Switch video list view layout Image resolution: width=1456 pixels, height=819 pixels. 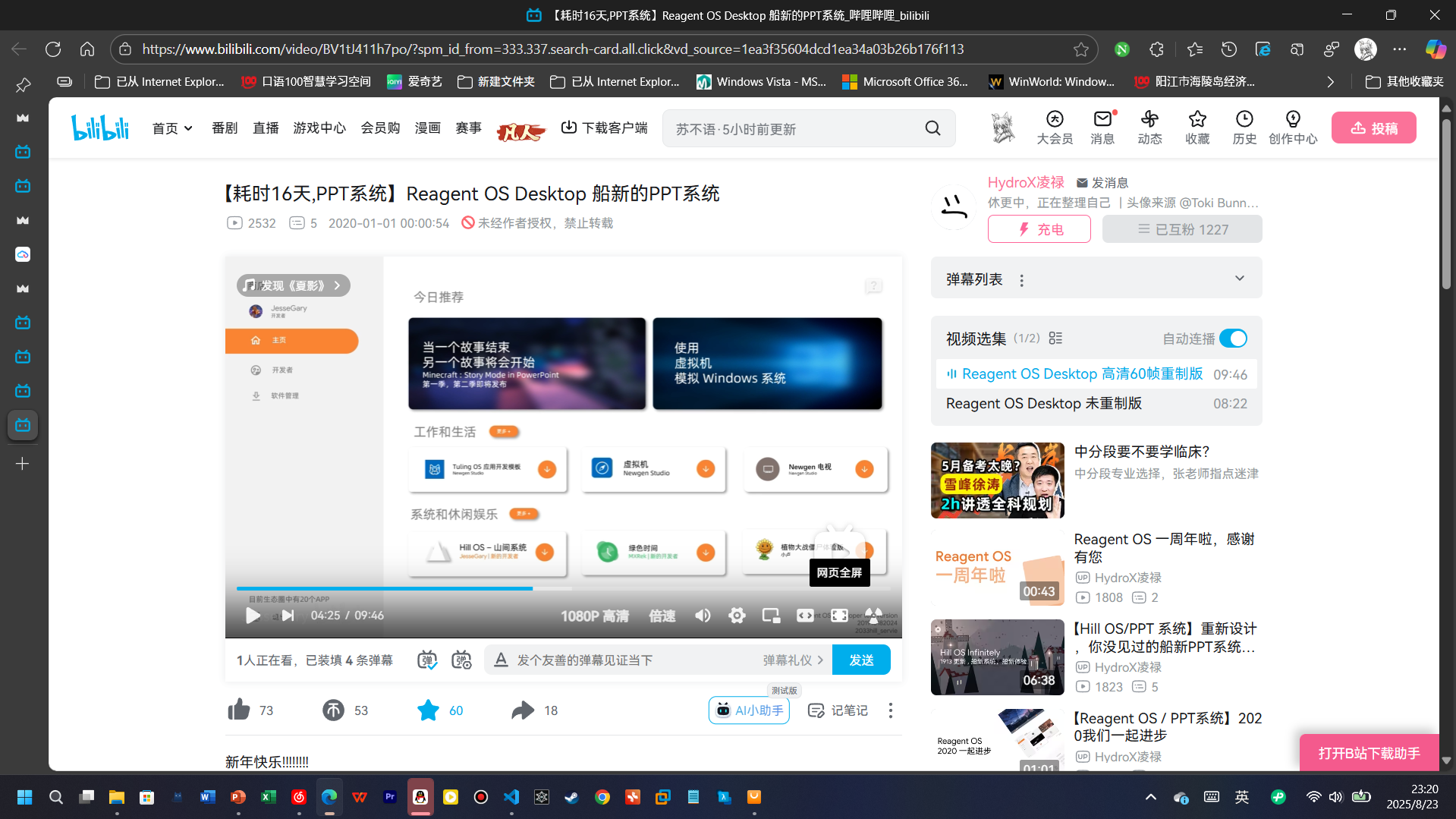pyautogui.click(x=1055, y=339)
